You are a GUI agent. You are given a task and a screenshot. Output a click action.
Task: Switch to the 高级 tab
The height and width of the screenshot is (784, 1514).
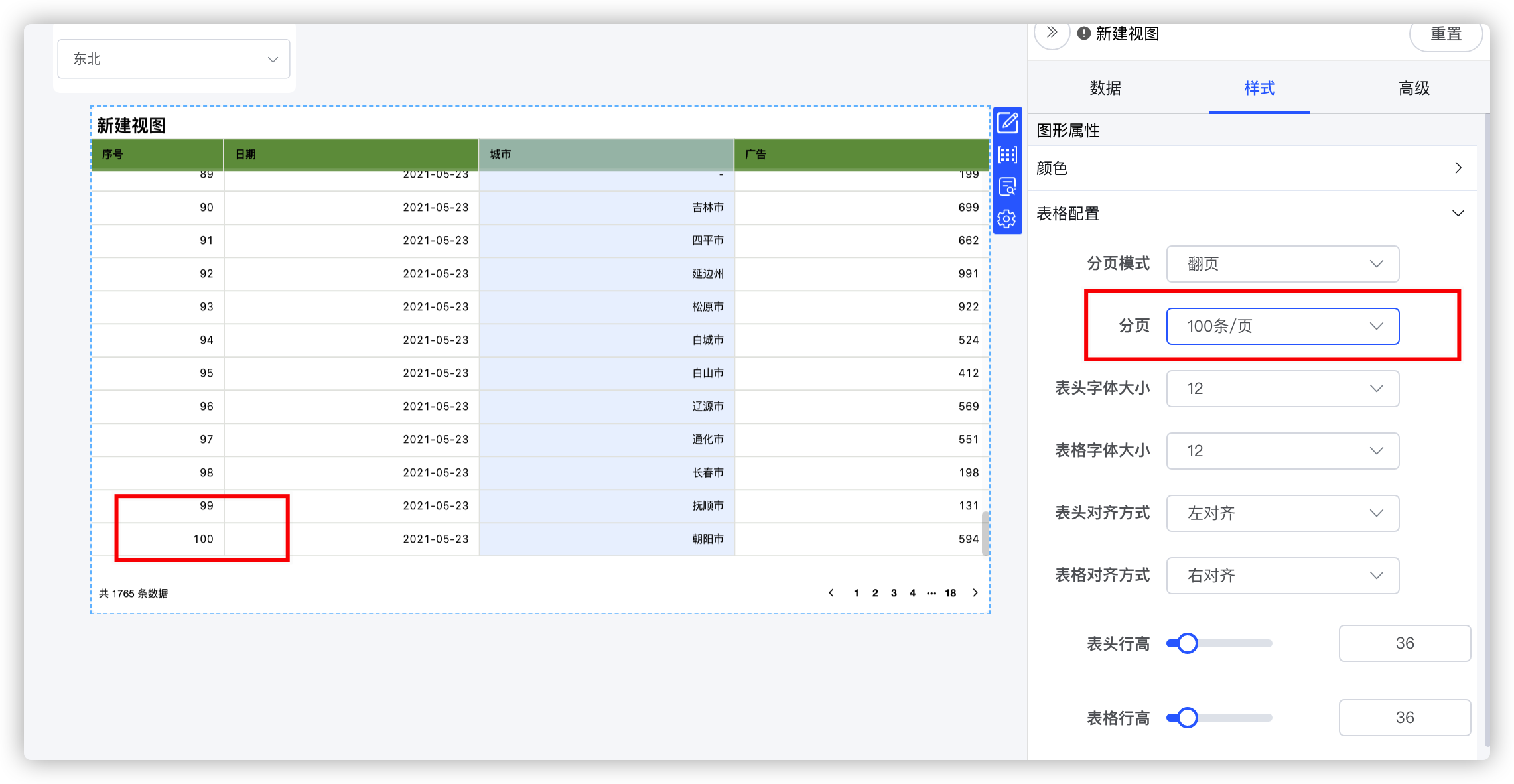pos(1414,88)
